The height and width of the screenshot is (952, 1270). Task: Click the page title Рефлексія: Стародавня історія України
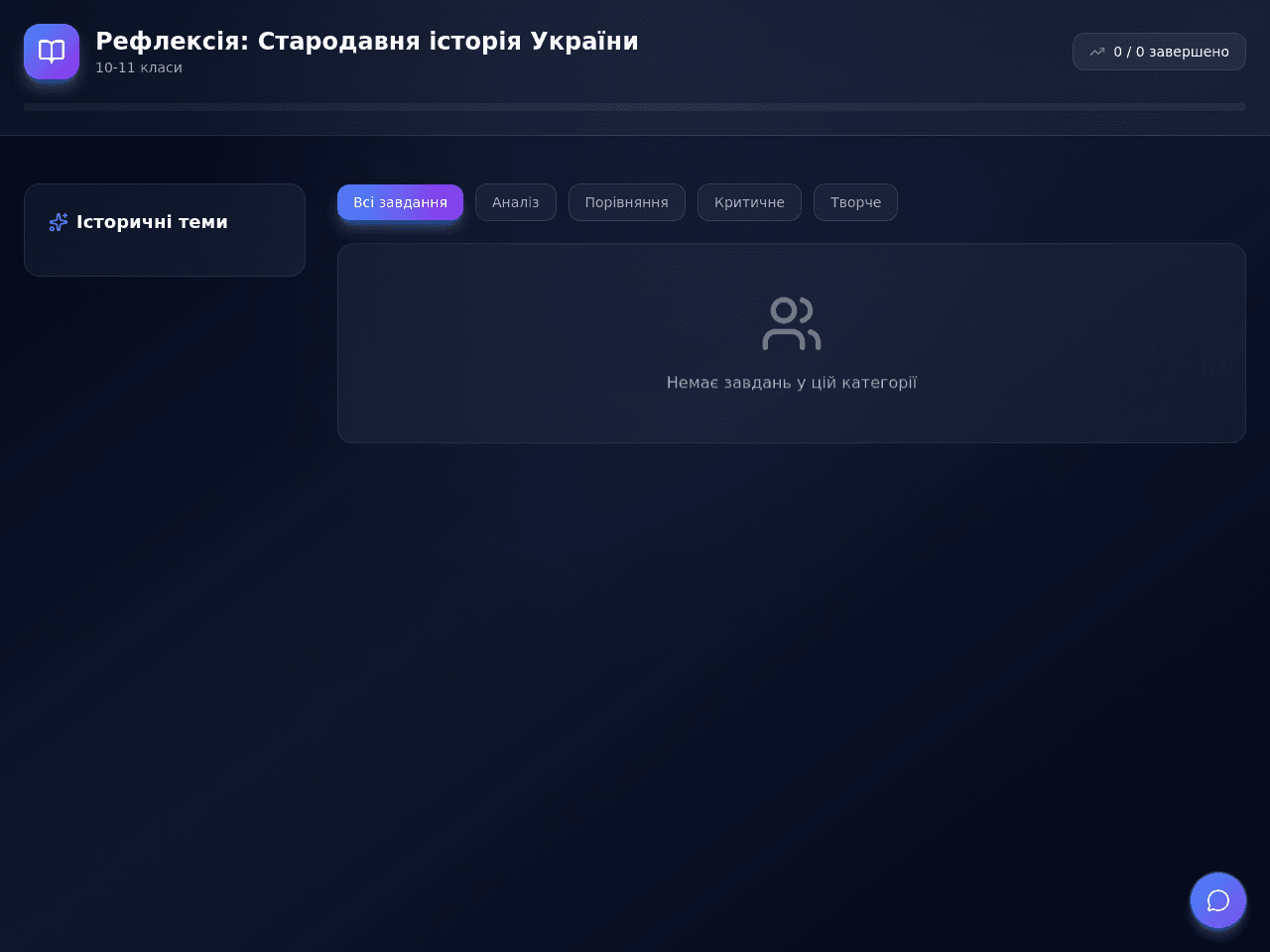(x=367, y=41)
